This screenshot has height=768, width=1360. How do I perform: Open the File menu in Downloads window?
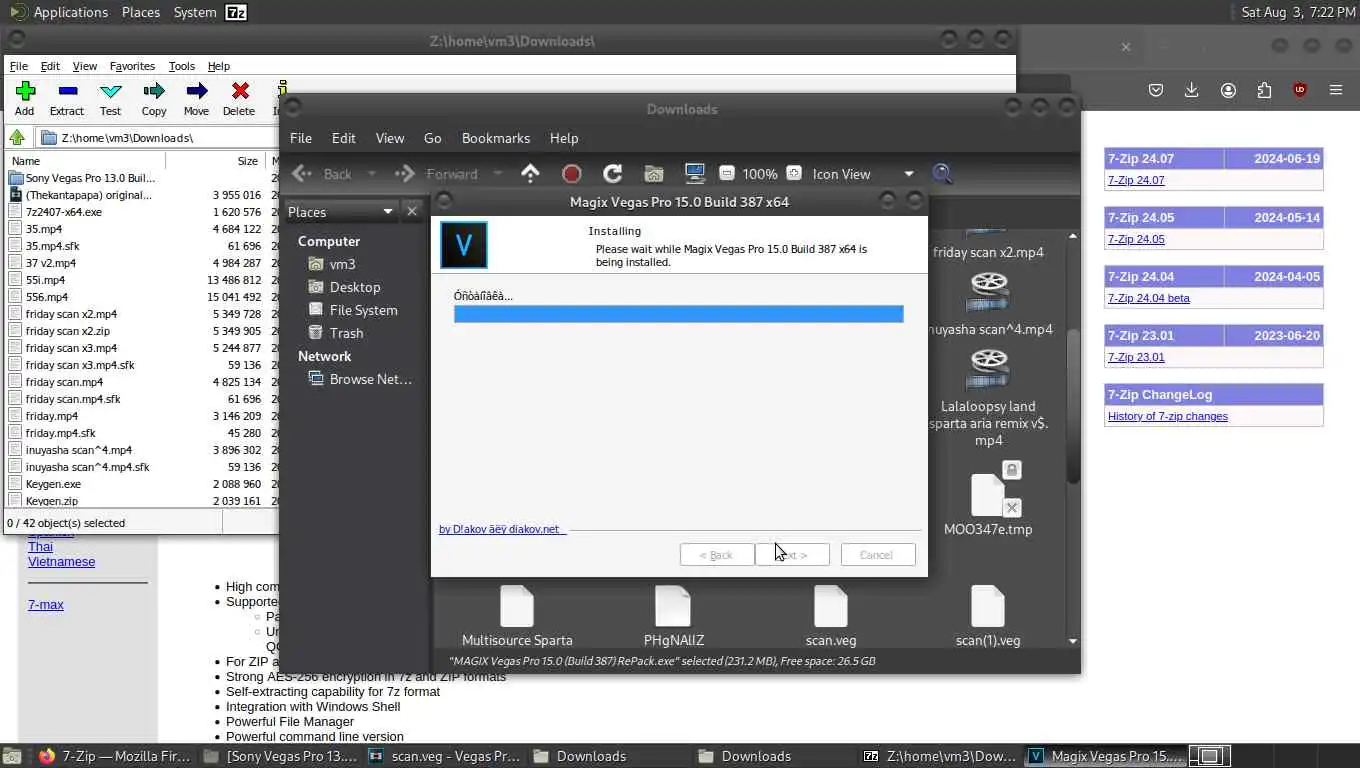pyautogui.click(x=301, y=138)
